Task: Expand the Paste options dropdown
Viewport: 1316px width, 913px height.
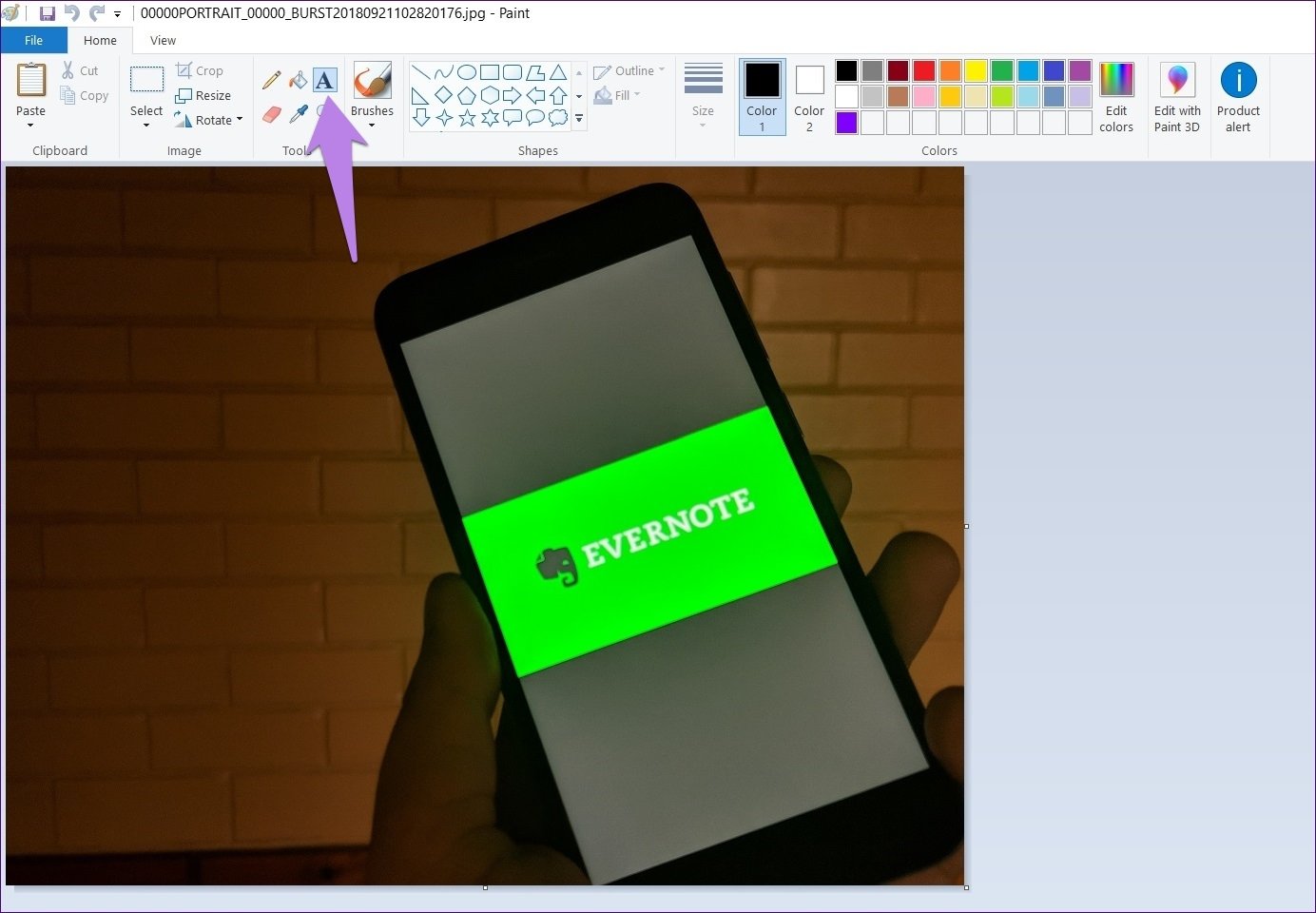Action: click(30, 125)
